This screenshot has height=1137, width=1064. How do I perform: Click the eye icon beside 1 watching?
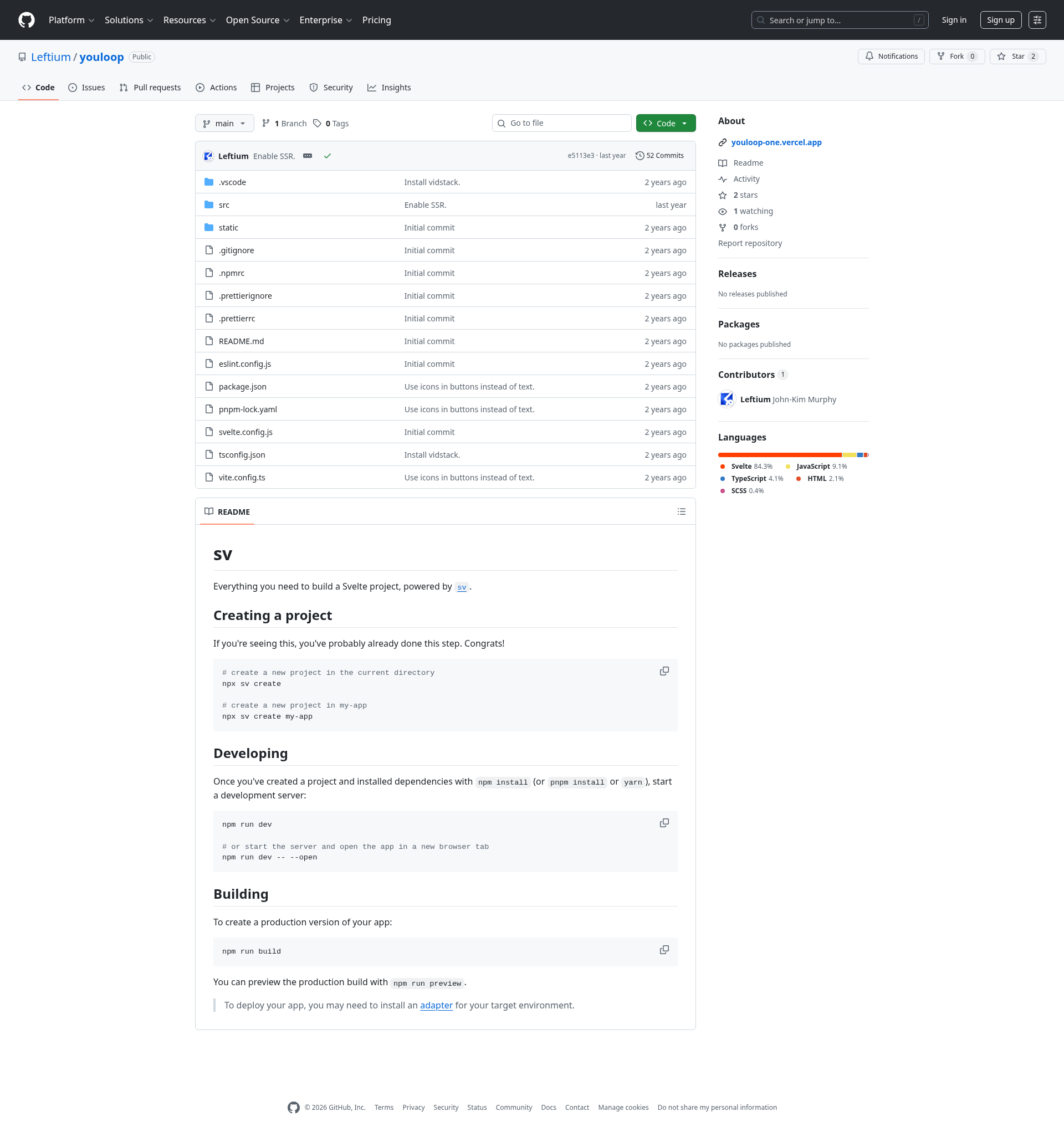(723, 212)
